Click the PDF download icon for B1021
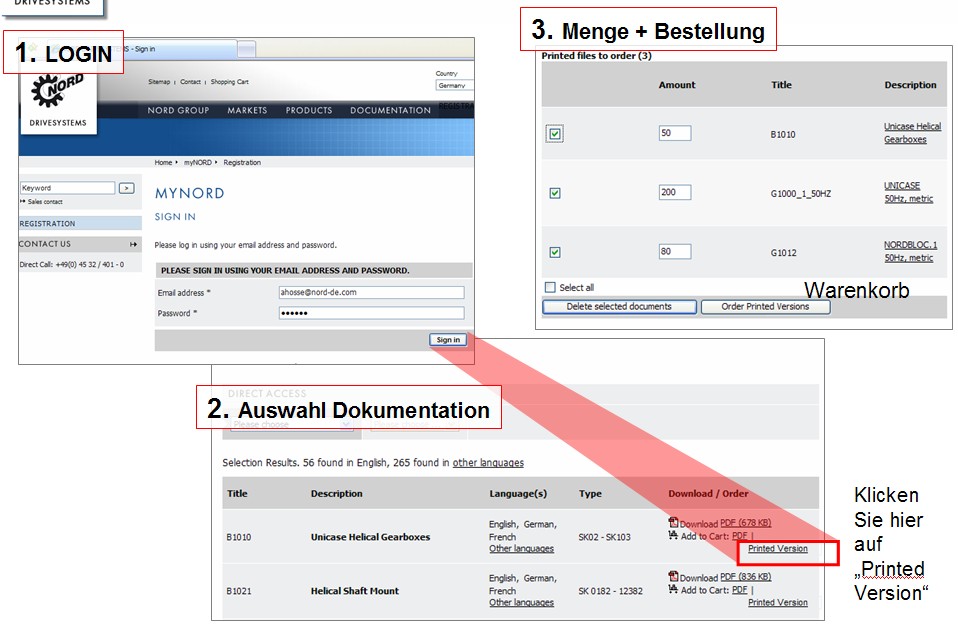Screen dimensions: 958x635 tap(673, 577)
